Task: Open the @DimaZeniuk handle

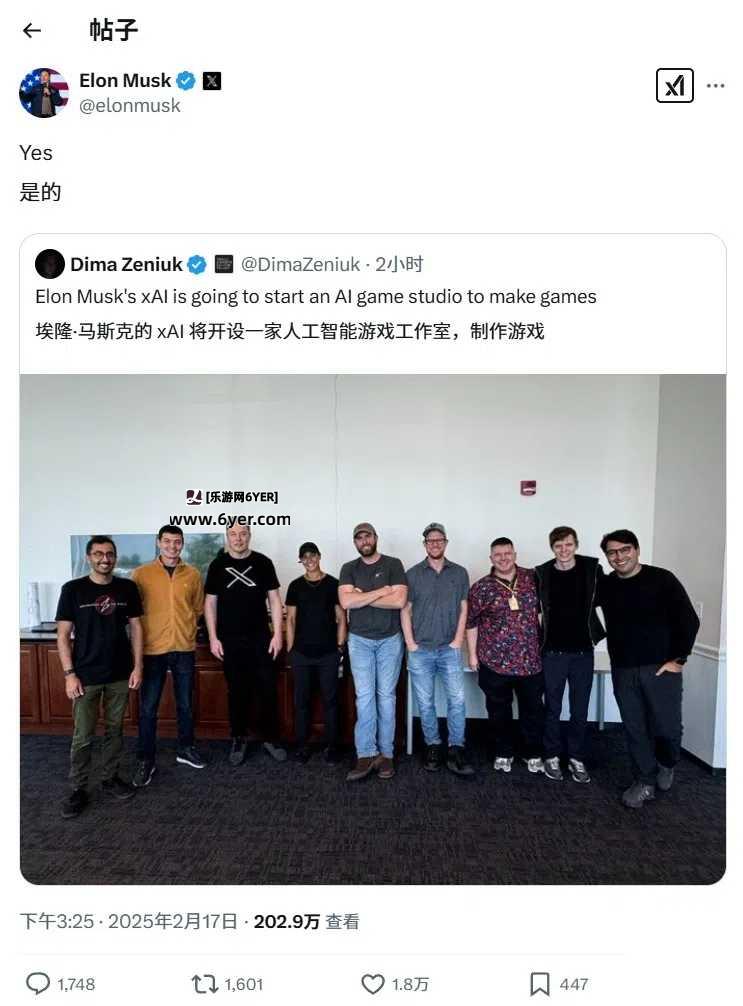Action: [x=300, y=264]
